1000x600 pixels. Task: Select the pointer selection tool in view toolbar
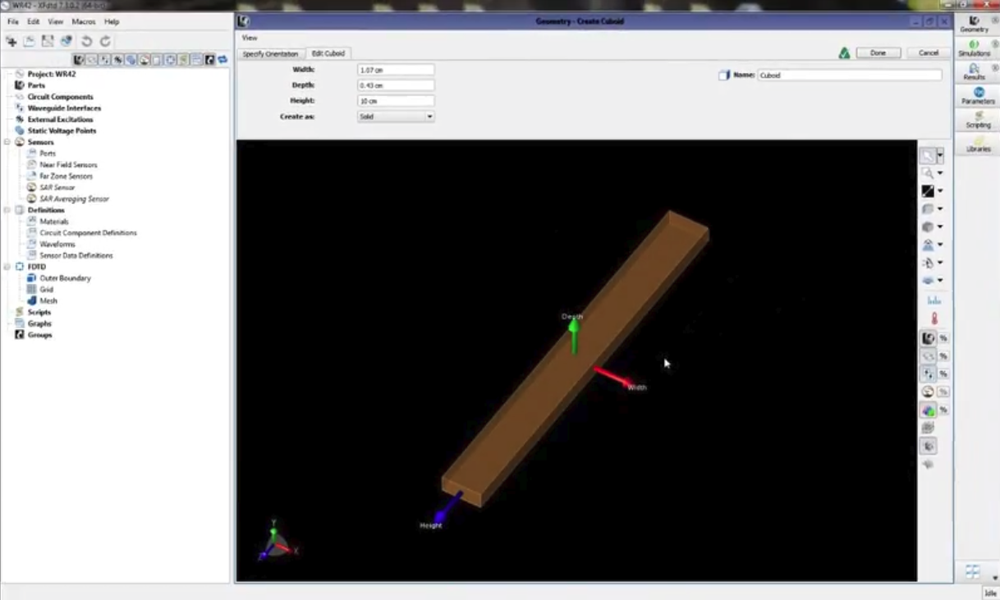928,155
